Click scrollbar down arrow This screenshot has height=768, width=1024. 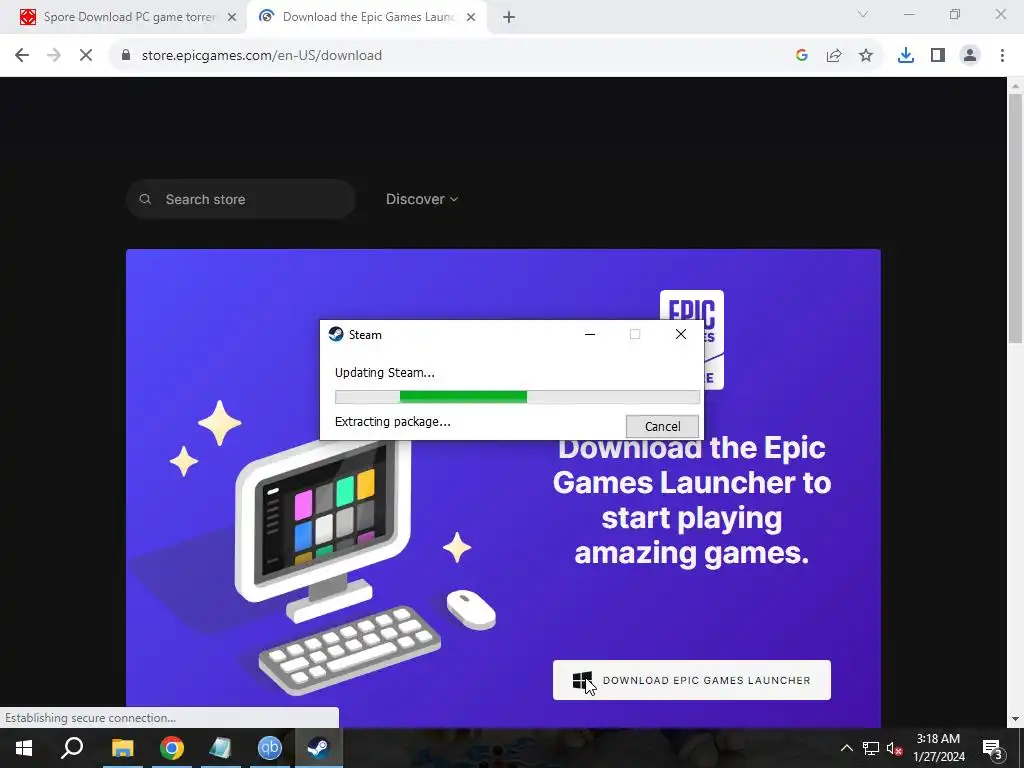coord(1015,719)
